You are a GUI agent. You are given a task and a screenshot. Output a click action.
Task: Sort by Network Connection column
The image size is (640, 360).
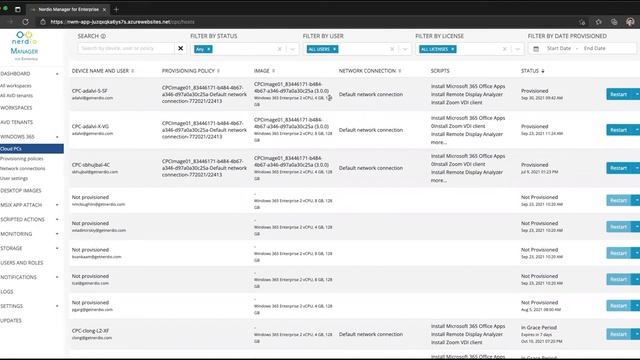coord(400,71)
